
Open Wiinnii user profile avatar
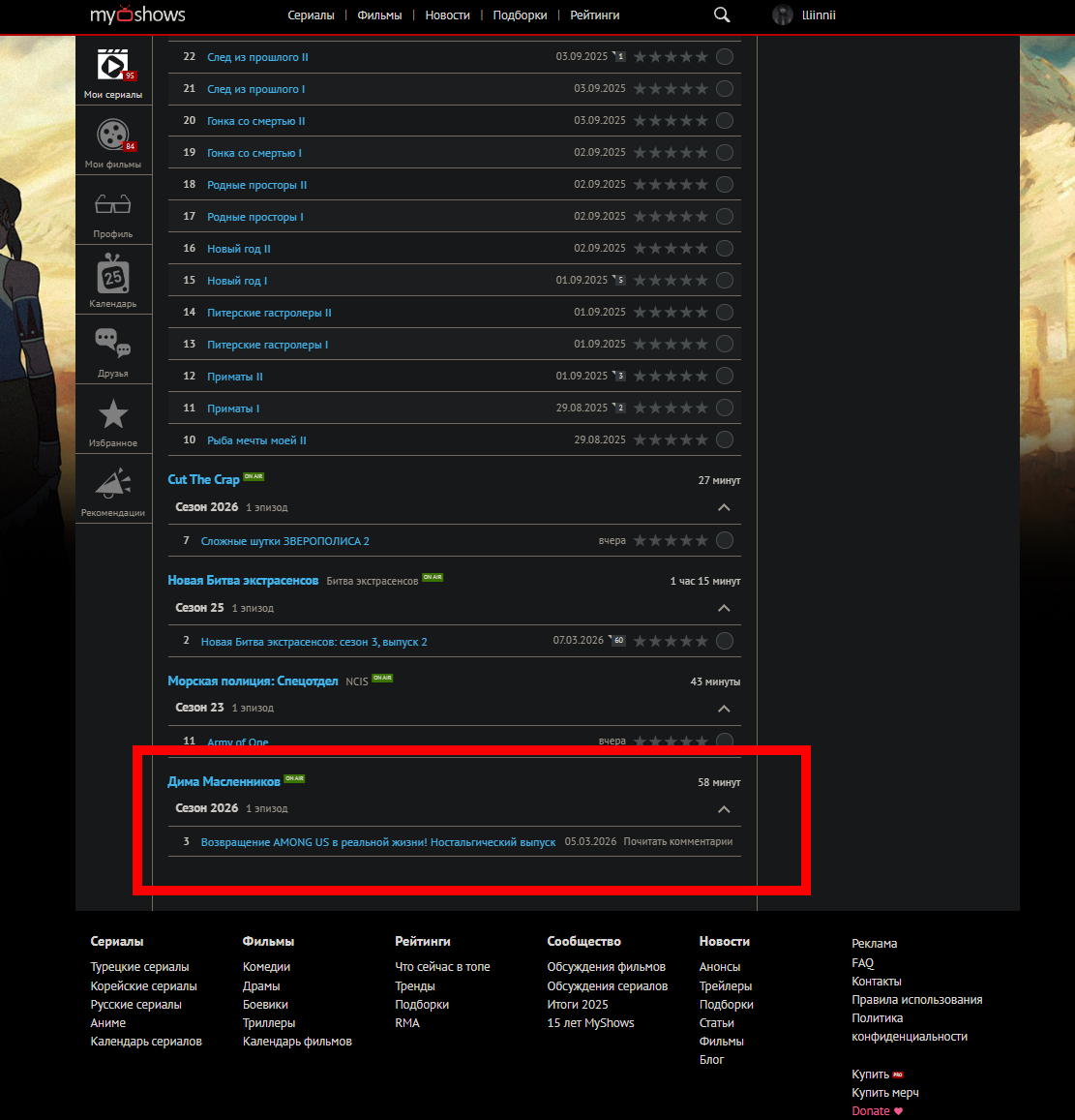point(782,15)
